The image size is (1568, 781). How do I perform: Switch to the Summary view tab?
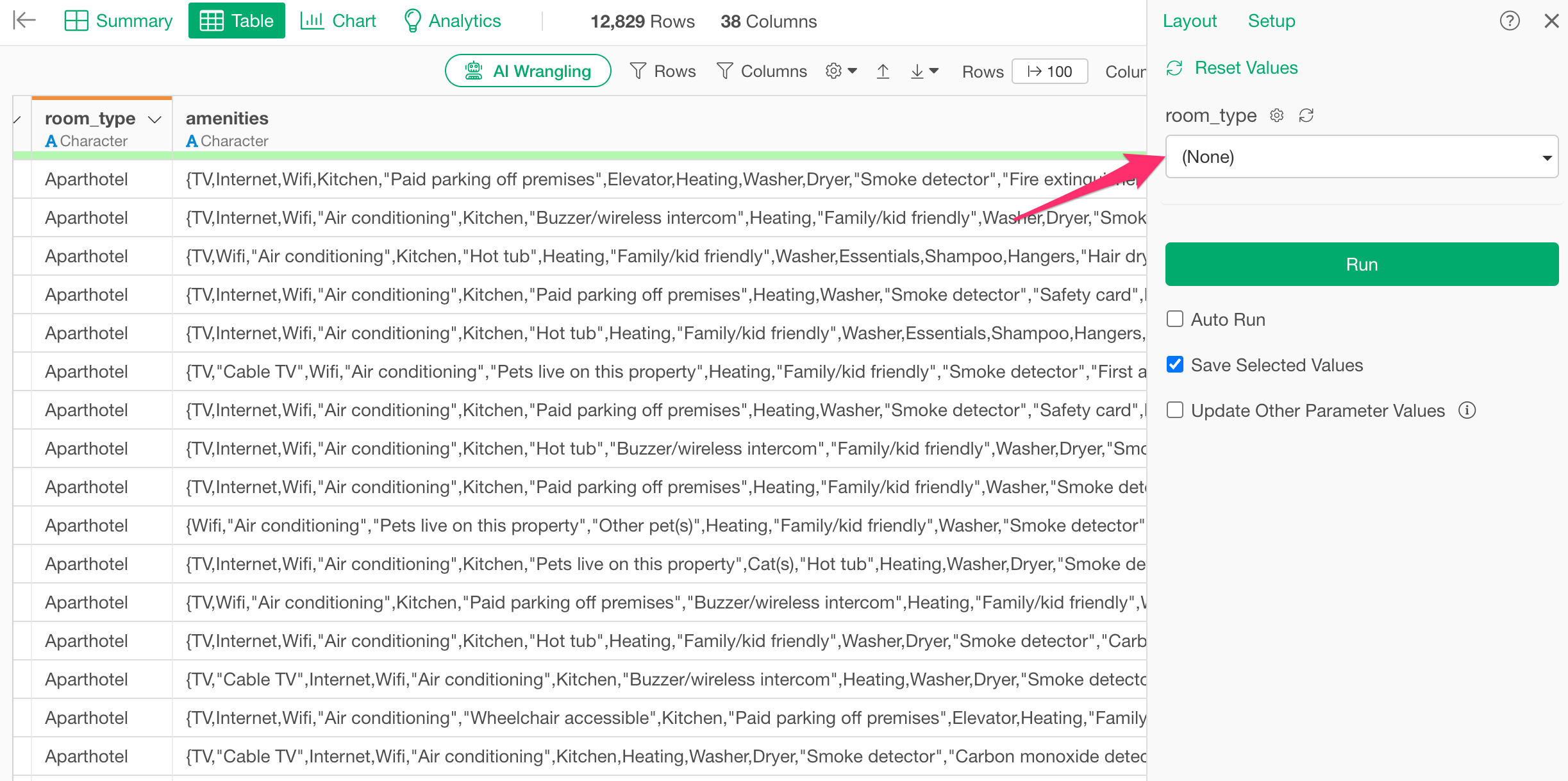coord(119,21)
